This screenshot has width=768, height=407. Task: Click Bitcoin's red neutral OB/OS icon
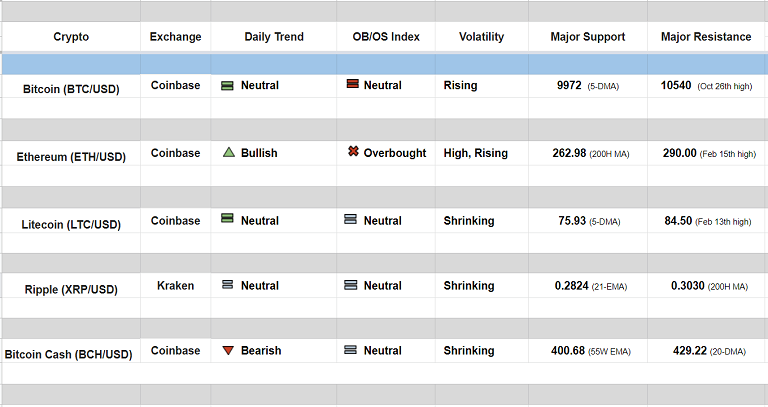pyautogui.click(x=352, y=85)
